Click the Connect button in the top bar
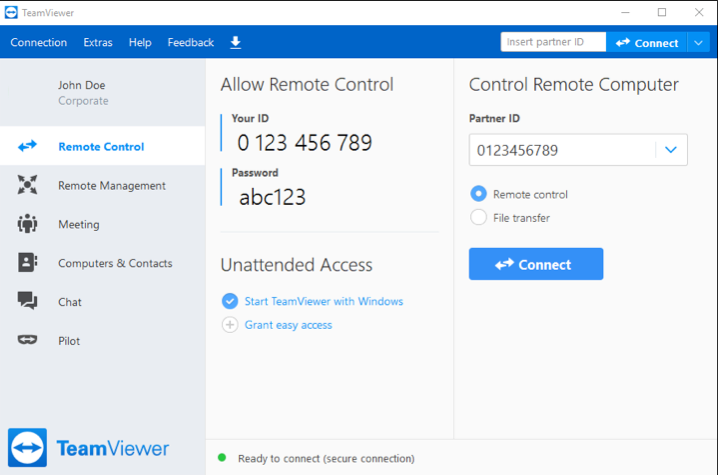The width and height of the screenshot is (718, 475). coord(646,43)
